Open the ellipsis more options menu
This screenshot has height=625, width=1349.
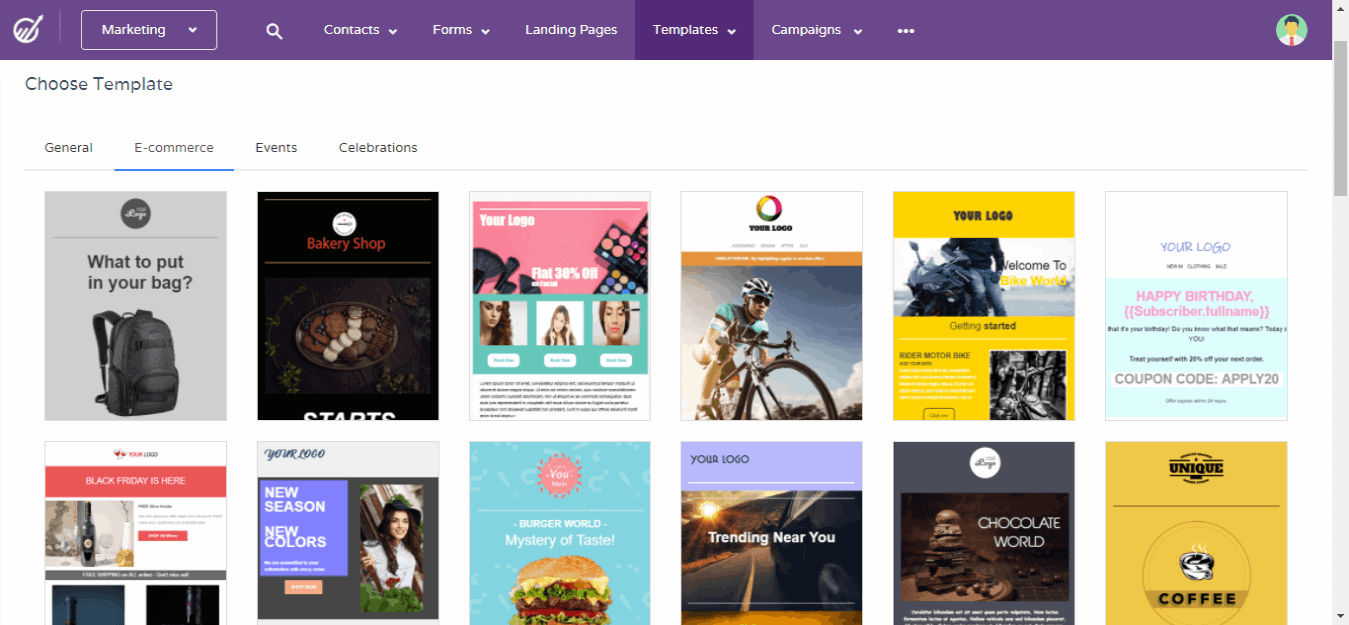coord(905,30)
